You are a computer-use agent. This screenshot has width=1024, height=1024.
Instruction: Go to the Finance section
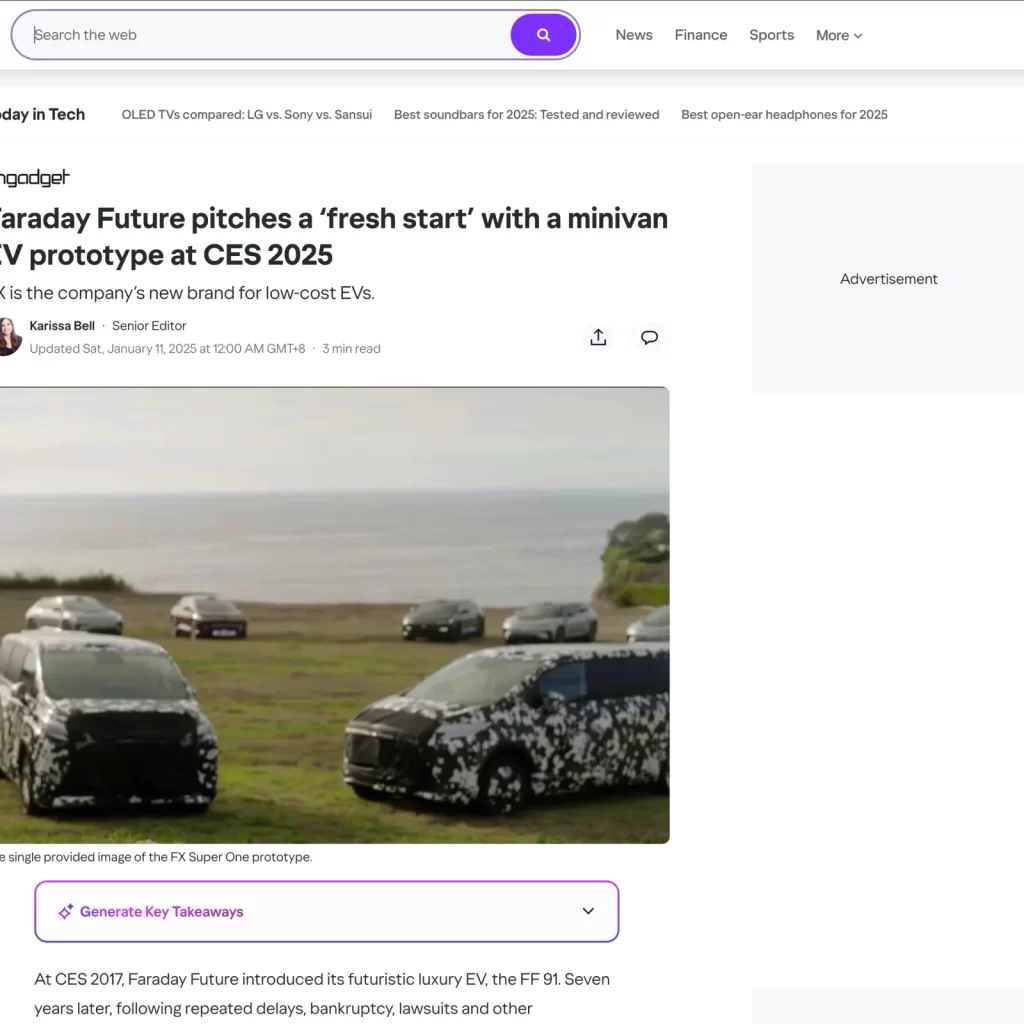(701, 35)
